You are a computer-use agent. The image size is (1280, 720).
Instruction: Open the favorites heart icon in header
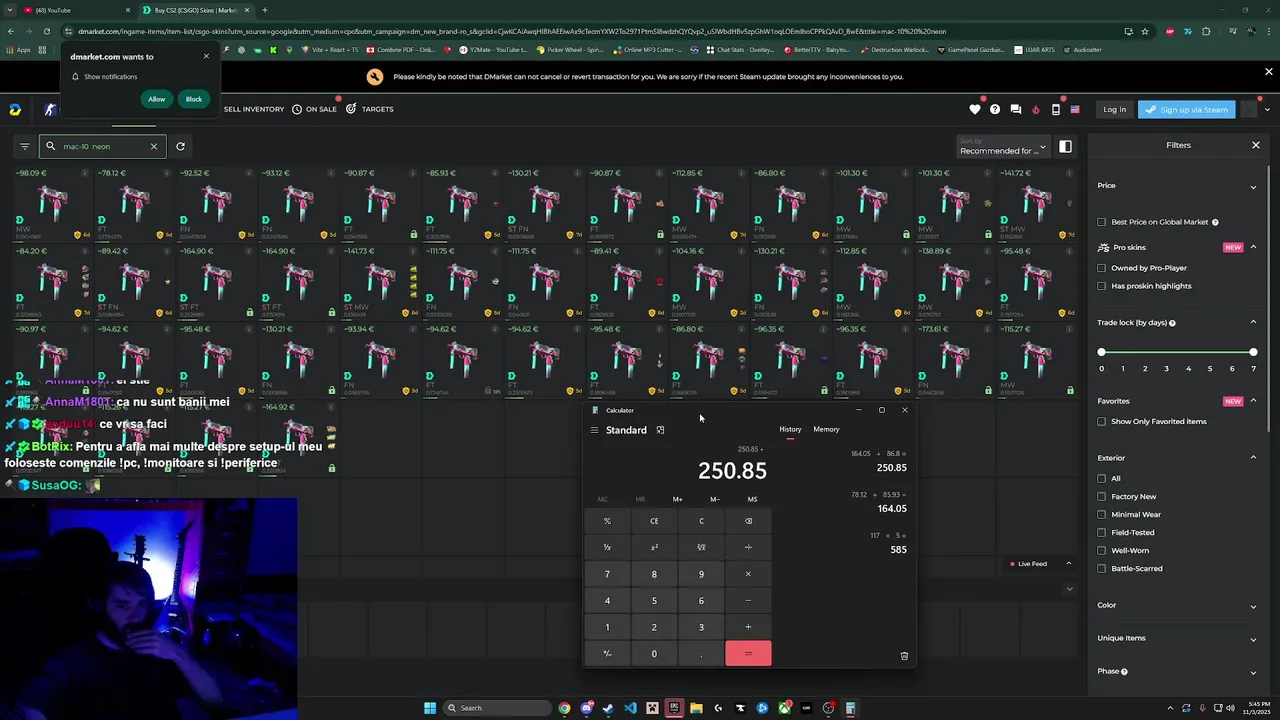tap(975, 109)
